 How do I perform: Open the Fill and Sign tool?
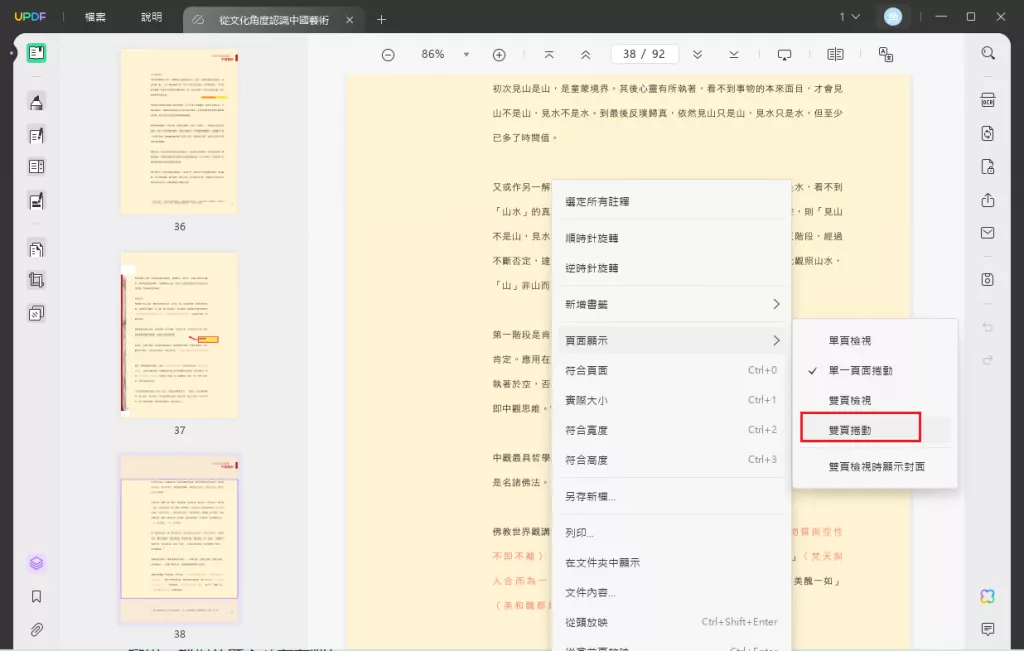37,200
